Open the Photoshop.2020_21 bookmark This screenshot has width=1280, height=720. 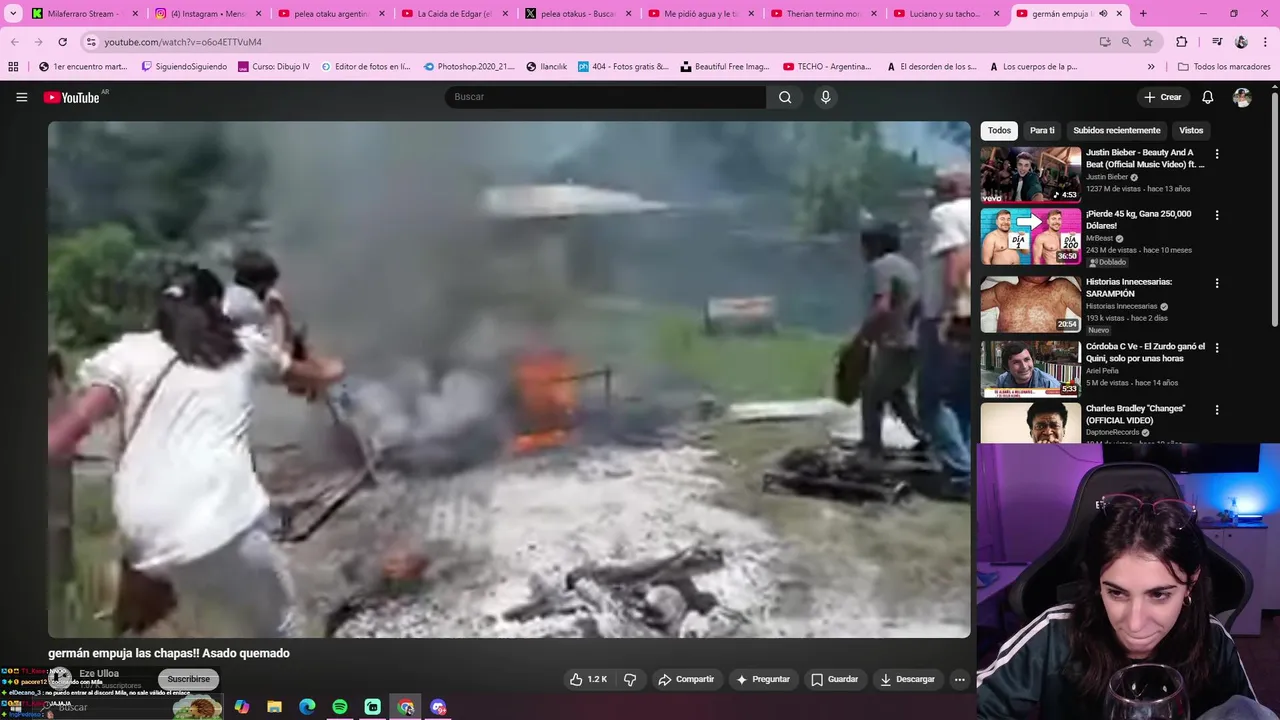click(468, 67)
